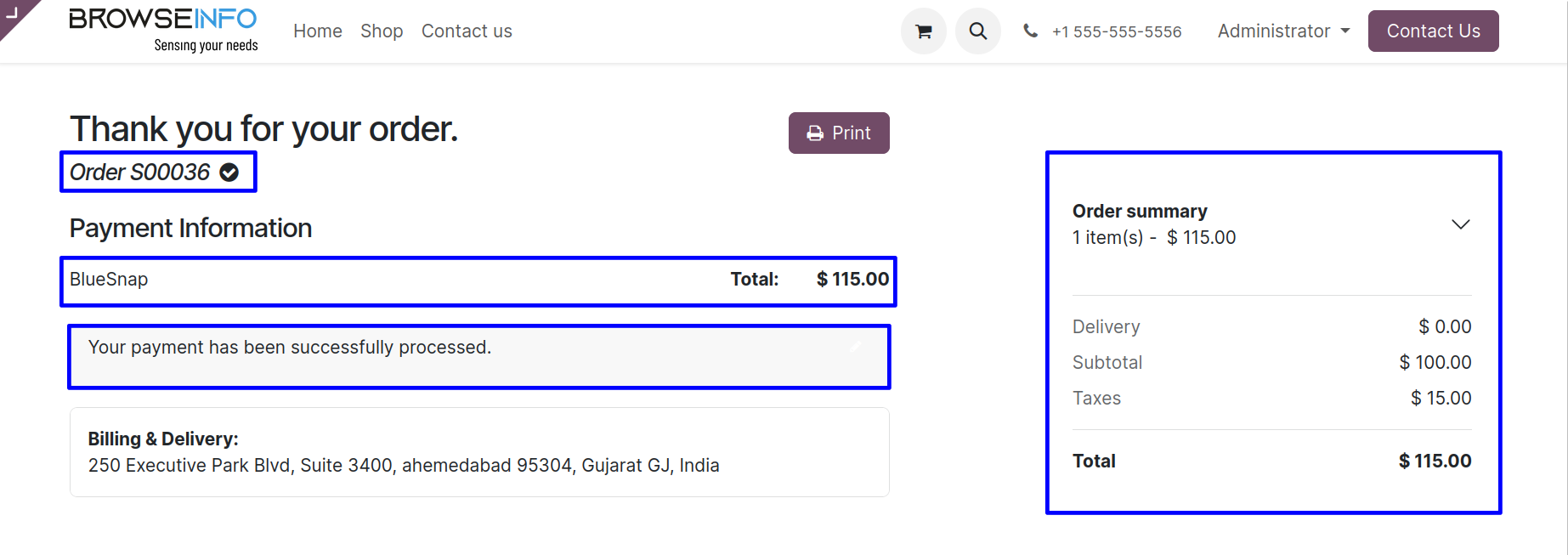The image size is (1568, 555).
Task: Click the payment successfully processed message
Action: (290, 348)
